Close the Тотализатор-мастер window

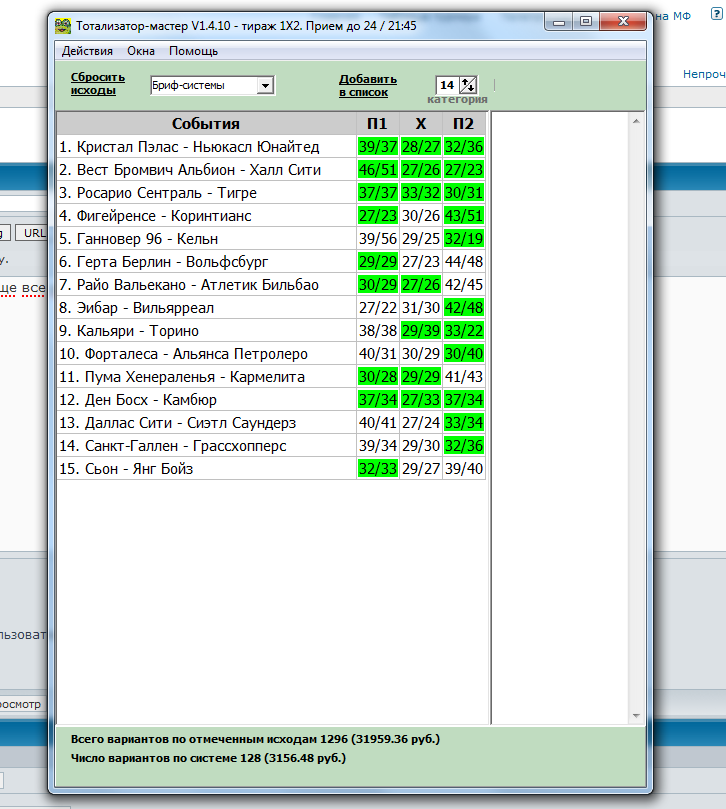pos(623,22)
